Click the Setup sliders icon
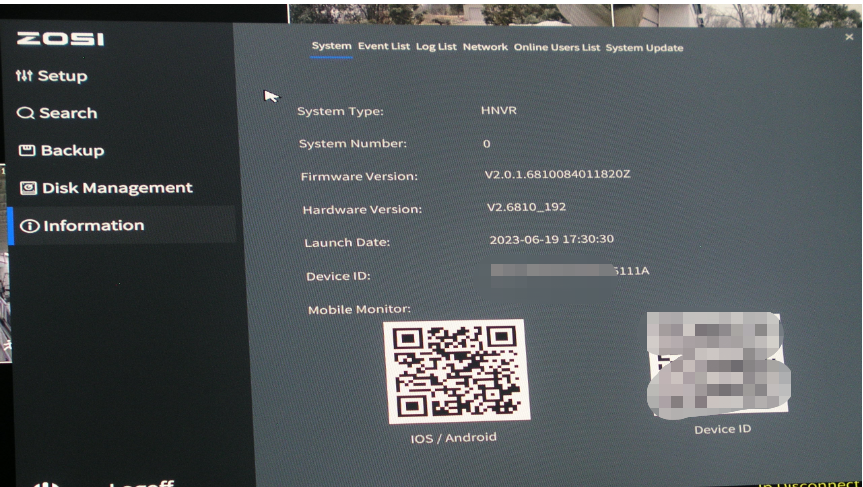Screen dimensions: 863x487 [x=24, y=76]
